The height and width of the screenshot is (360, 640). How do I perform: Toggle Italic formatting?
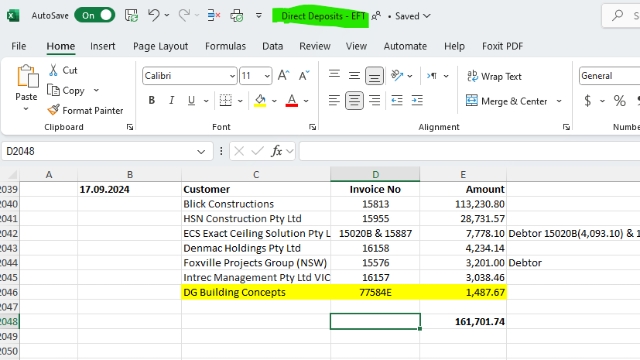point(171,100)
